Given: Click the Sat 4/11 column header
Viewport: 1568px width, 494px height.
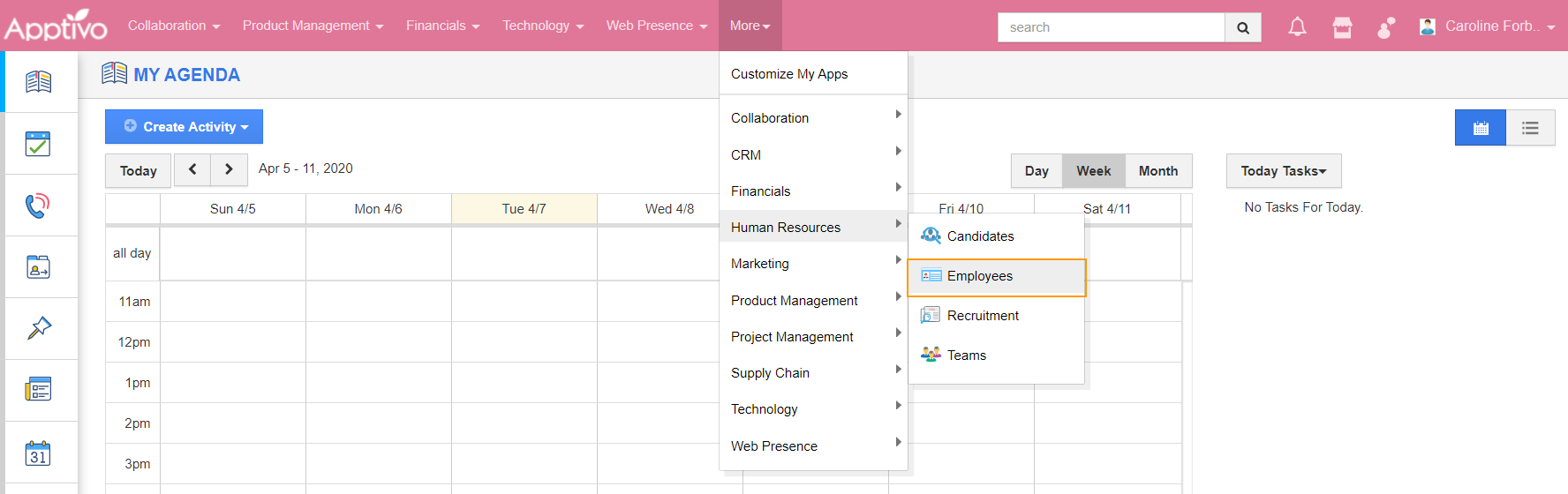Looking at the screenshot, I should pyautogui.click(x=1107, y=209).
